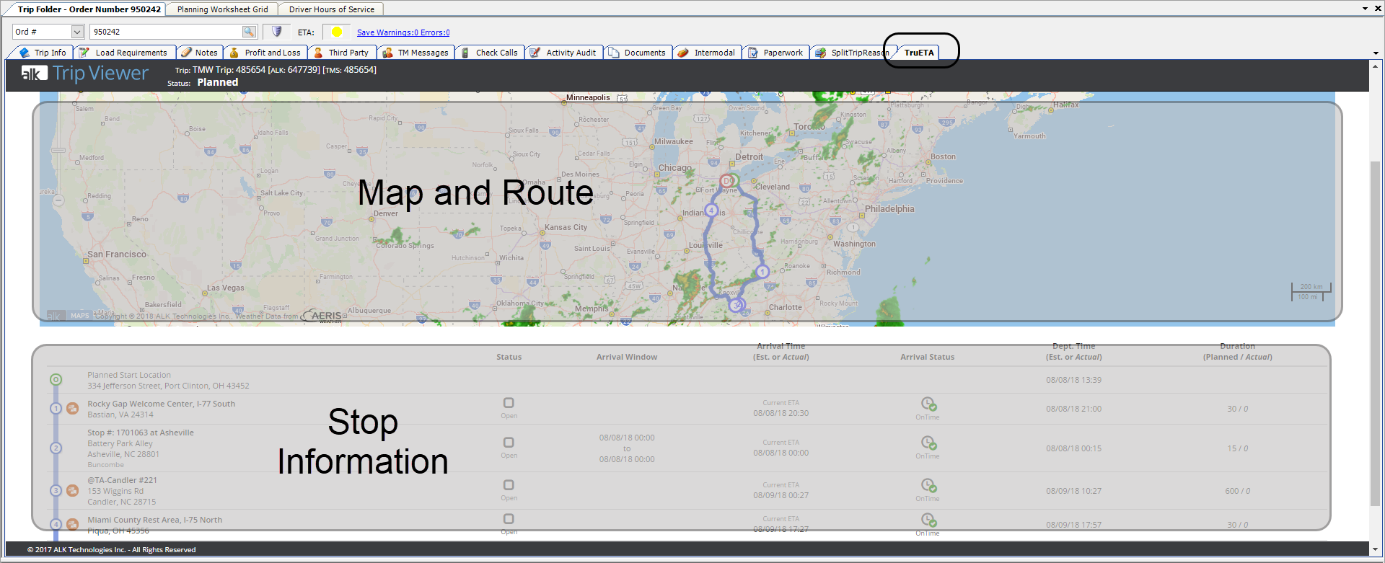Open the SplitTripReason tab
This screenshot has height=563, width=1385.
[x=851, y=52]
